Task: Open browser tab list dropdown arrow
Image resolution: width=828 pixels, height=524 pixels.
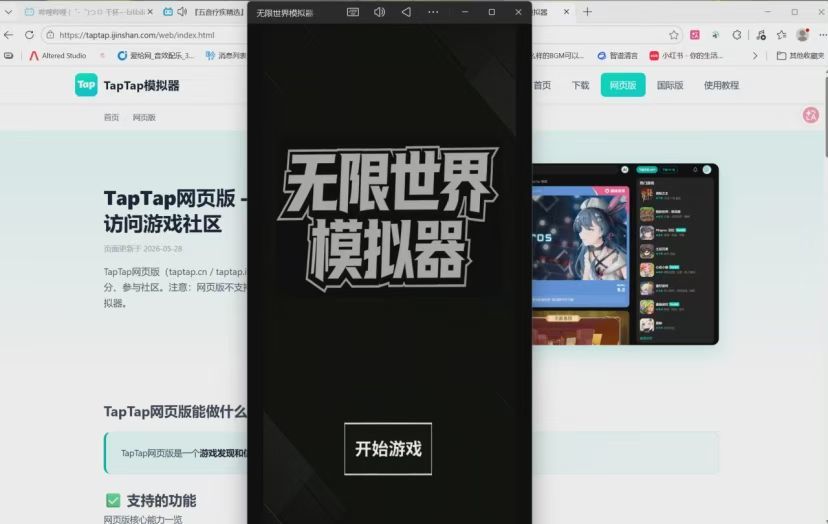Action: [x=8, y=12]
